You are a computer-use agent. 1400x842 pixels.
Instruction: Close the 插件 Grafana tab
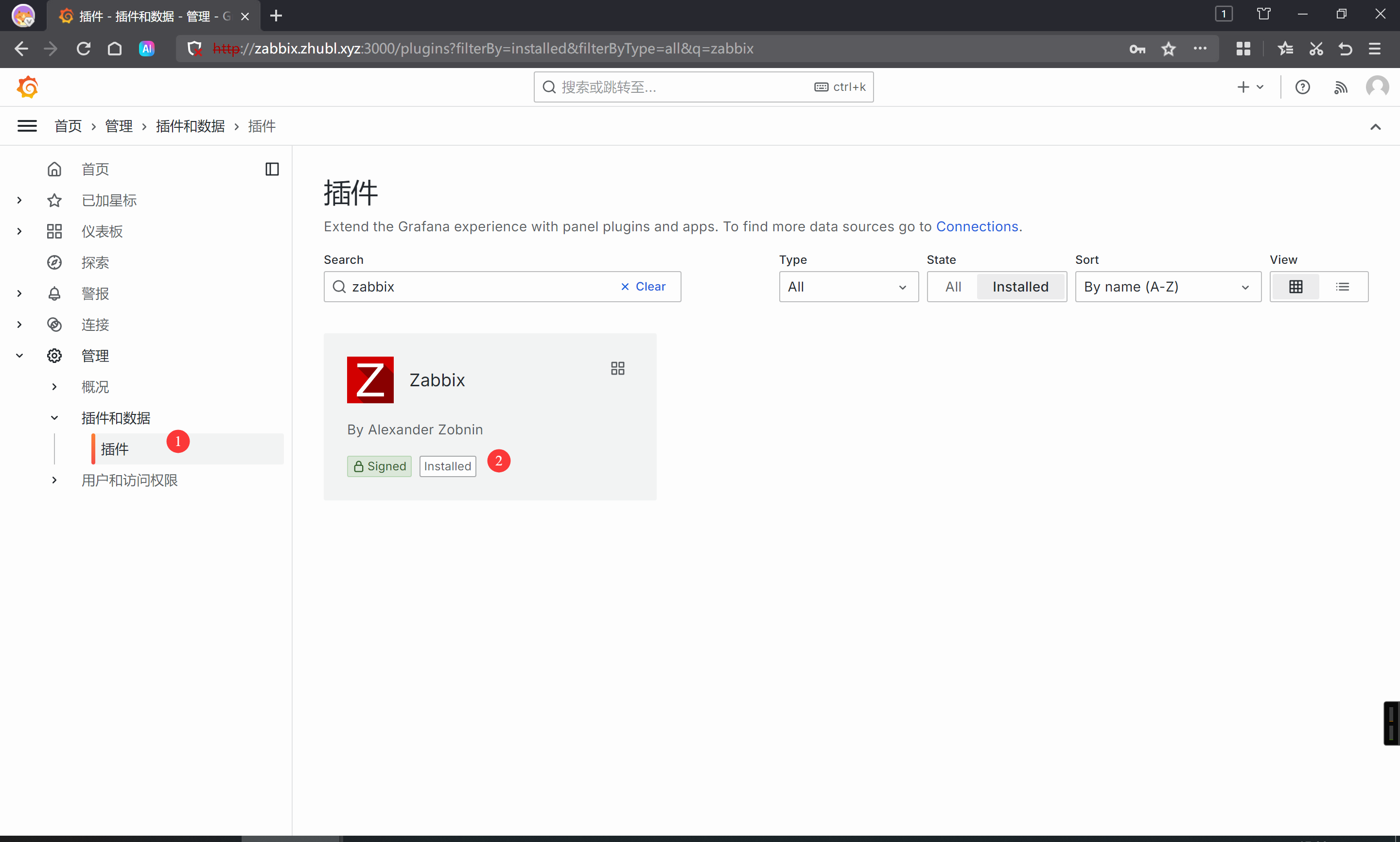(245, 17)
